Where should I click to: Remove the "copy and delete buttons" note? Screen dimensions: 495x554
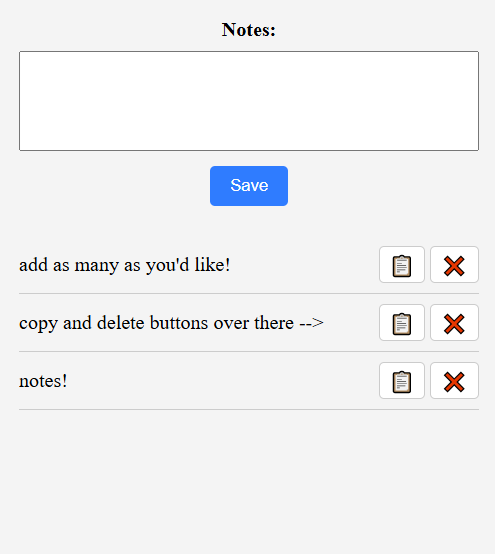coord(454,323)
